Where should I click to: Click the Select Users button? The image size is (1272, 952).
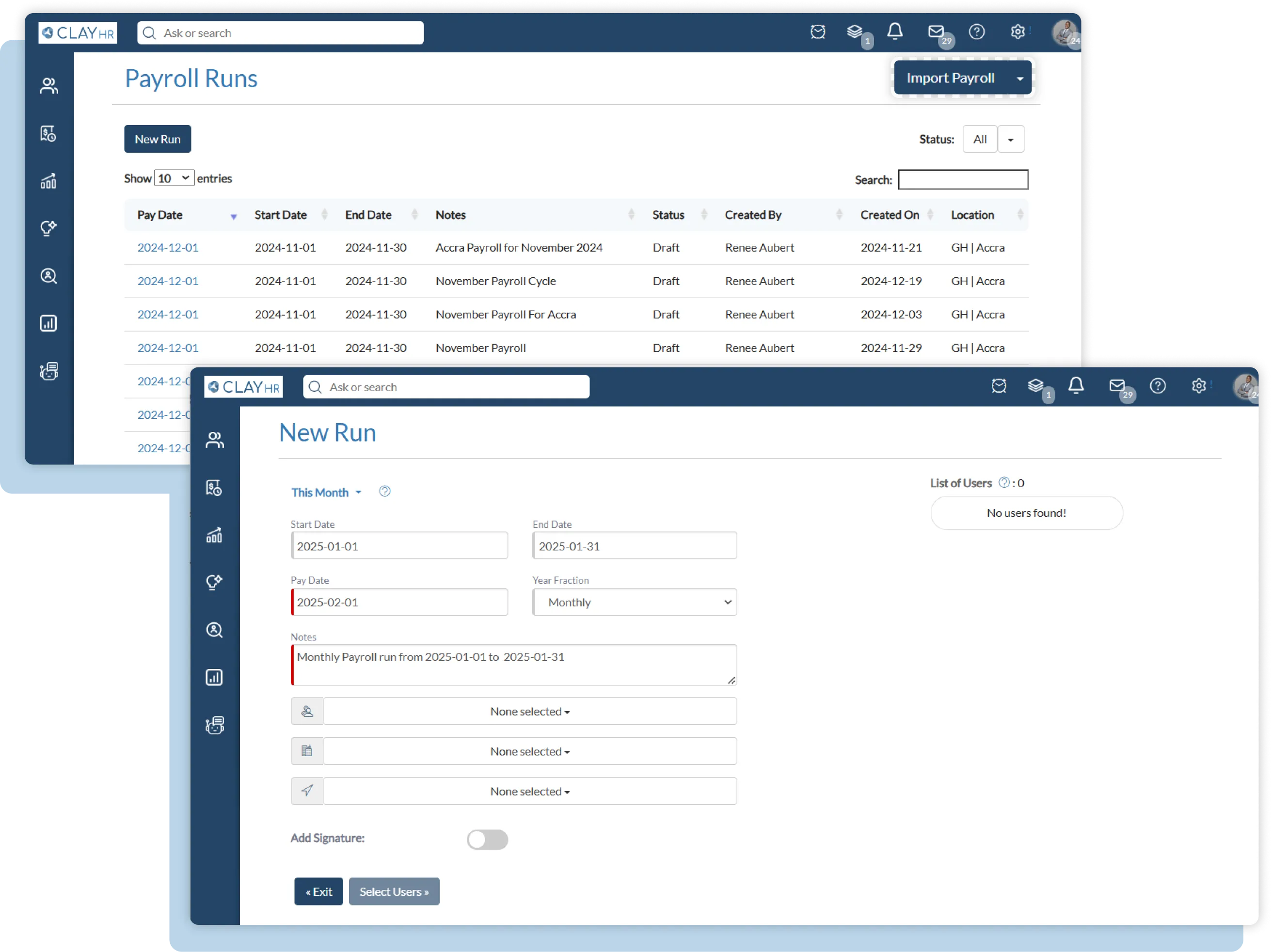click(x=394, y=891)
